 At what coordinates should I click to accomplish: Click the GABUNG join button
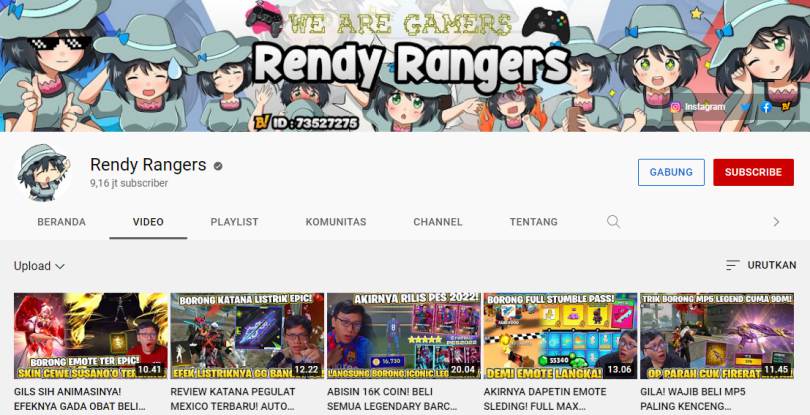pyautogui.click(x=671, y=172)
